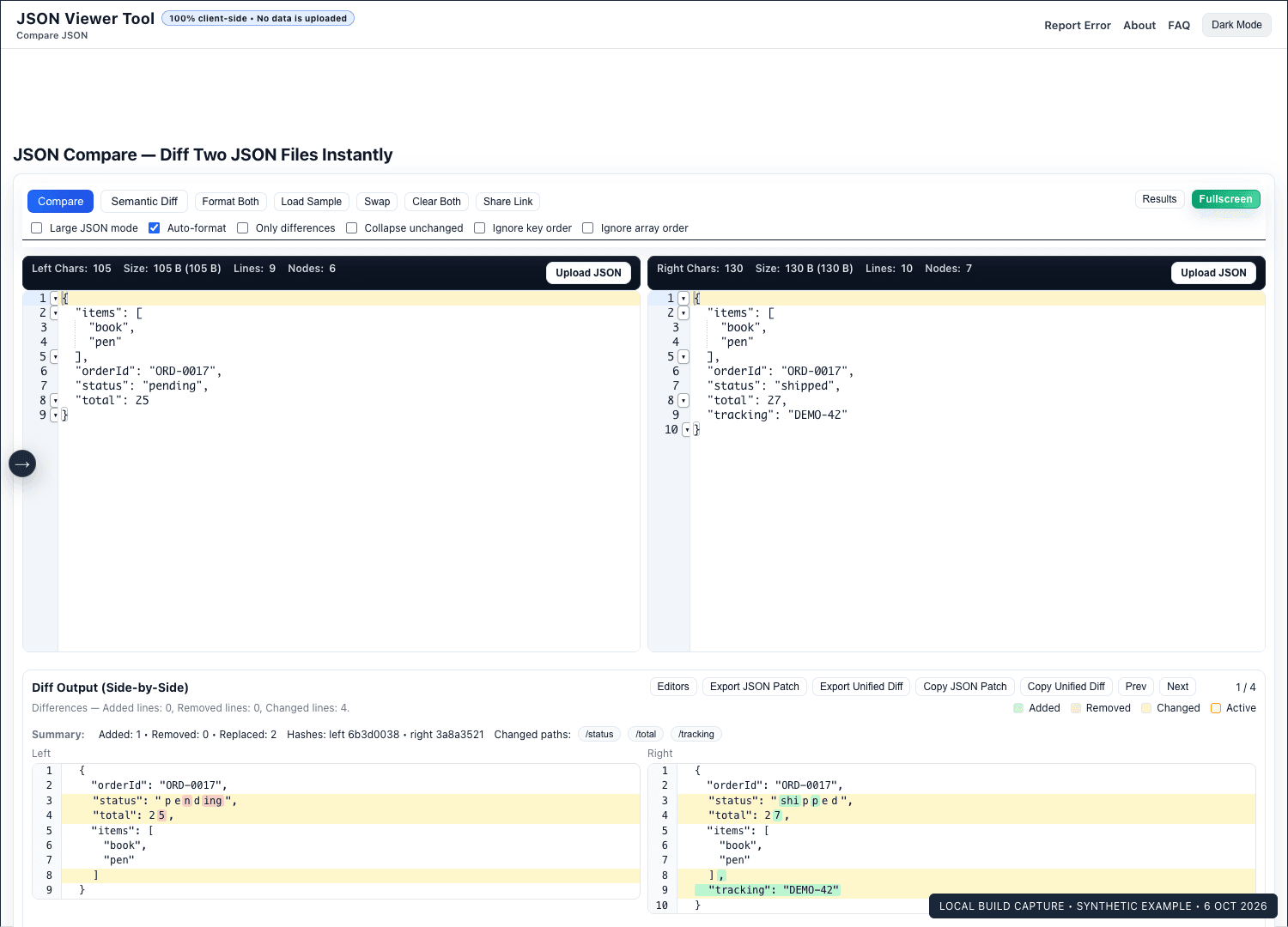Copy JSON Patch to clipboard

click(965, 687)
